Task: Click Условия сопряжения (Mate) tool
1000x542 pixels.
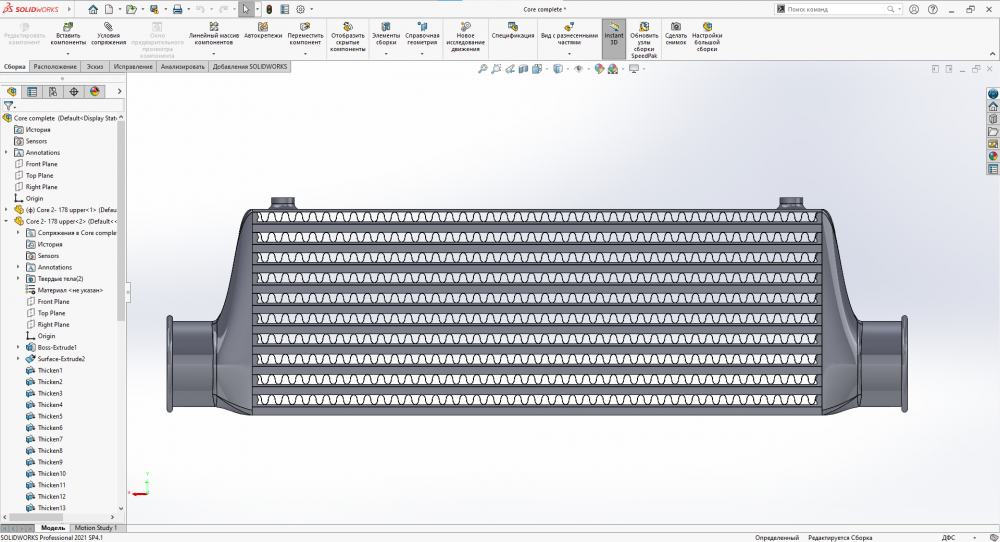Action: click(x=108, y=35)
